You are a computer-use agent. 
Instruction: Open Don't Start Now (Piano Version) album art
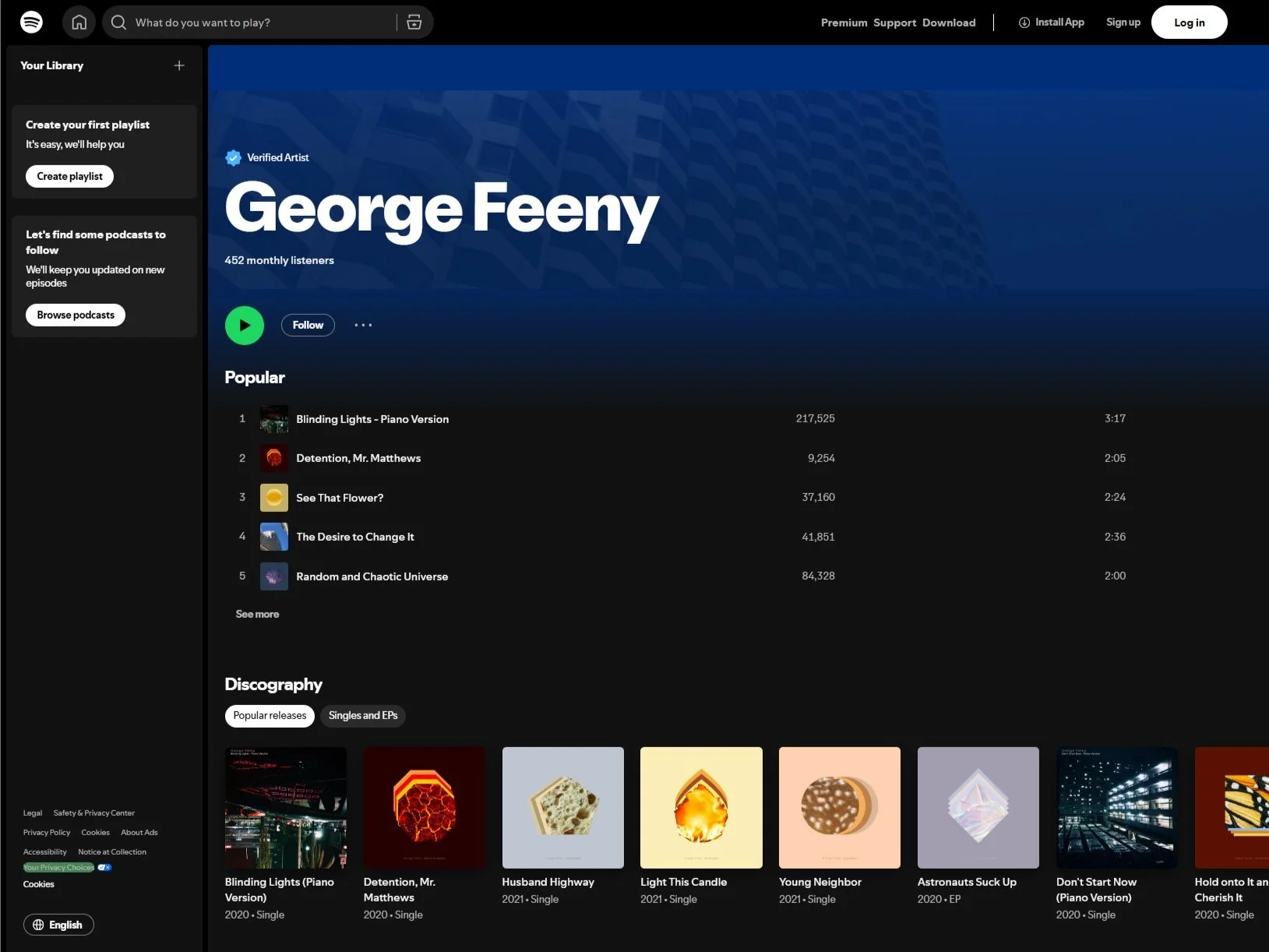point(1117,808)
